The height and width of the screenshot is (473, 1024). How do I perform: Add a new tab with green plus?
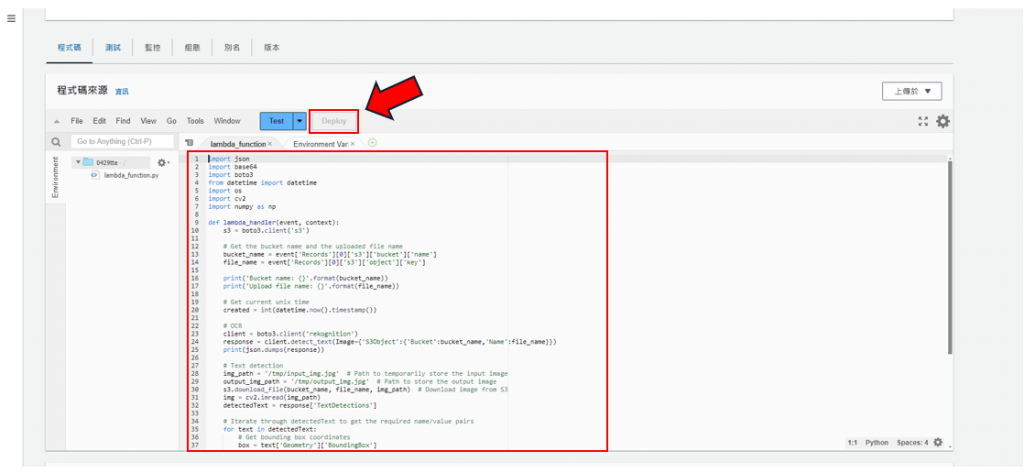coord(372,142)
